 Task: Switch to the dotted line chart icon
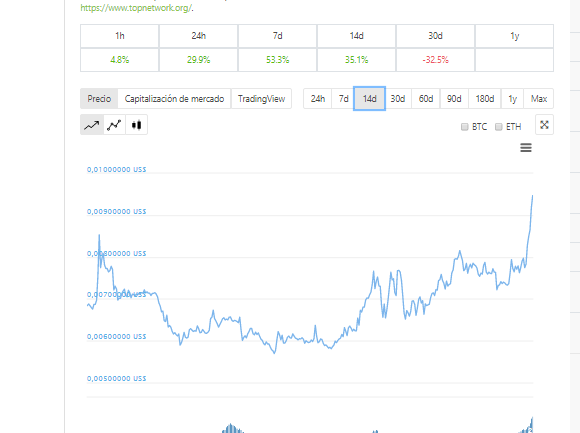point(114,125)
